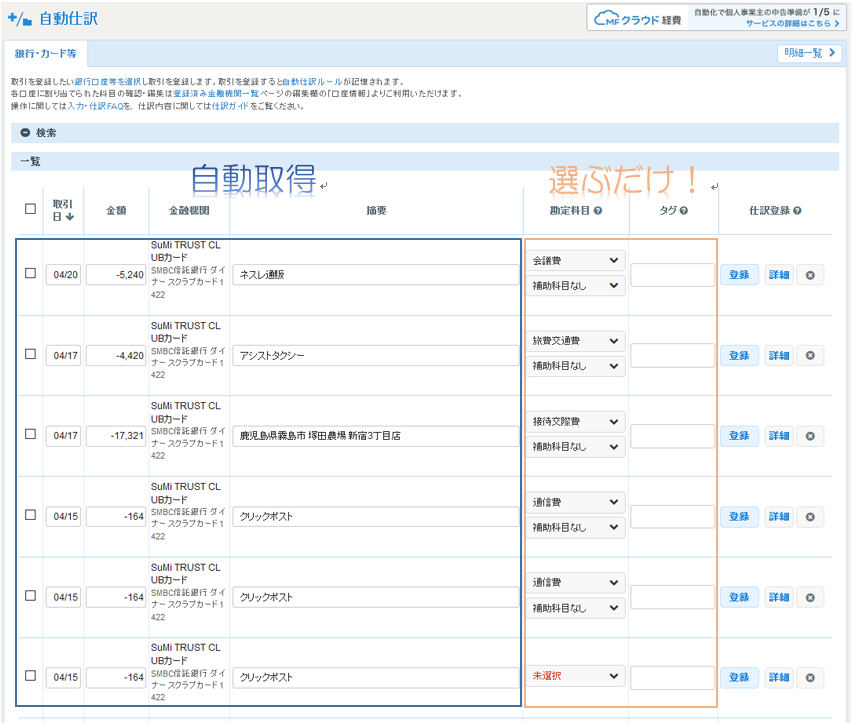Screen dimensions: 853x724
Task: Click the 金融機関 column header
Action: point(189,211)
